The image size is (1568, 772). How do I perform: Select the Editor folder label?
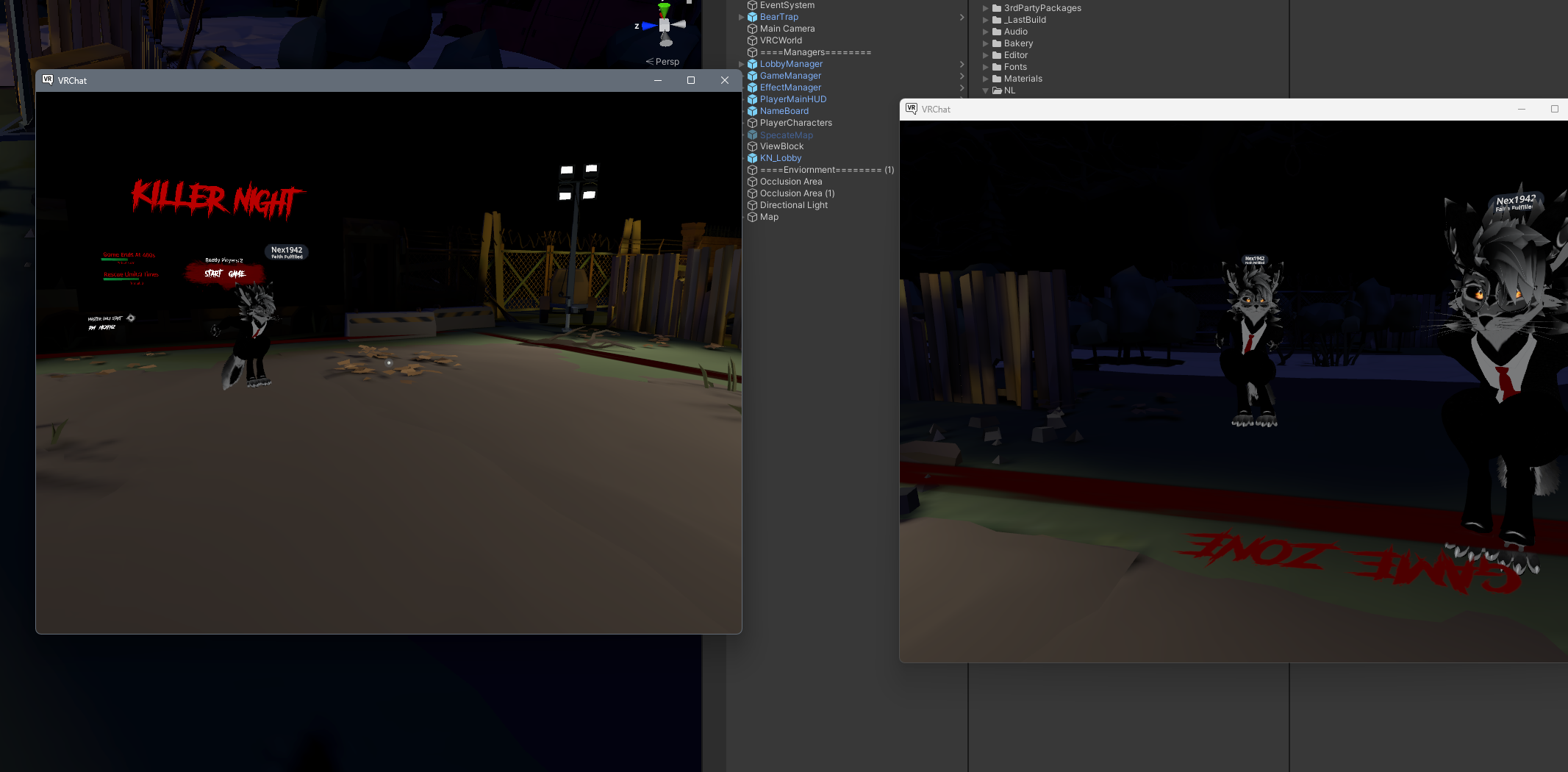1016,55
